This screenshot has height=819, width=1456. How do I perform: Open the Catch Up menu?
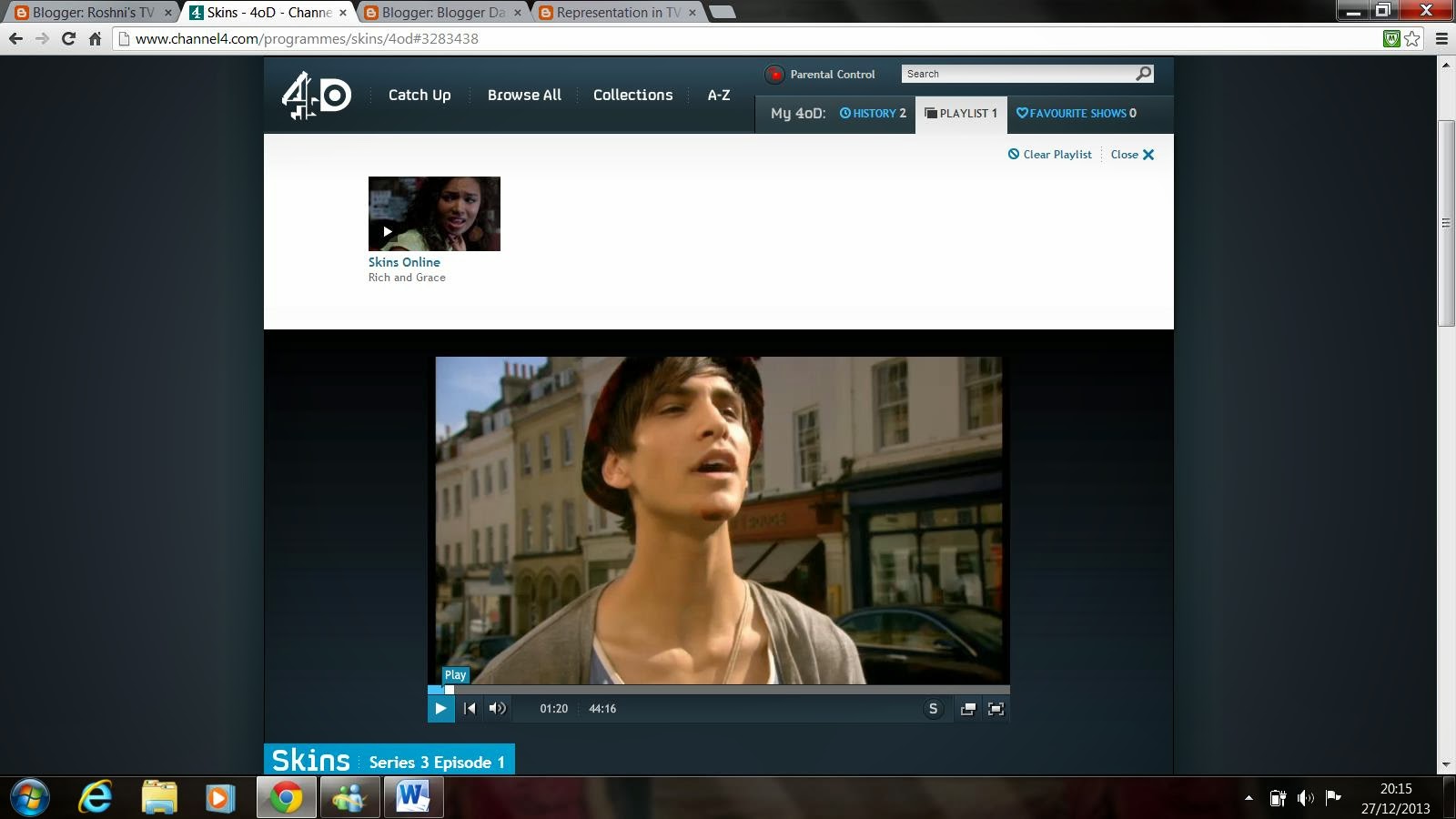click(x=420, y=95)
